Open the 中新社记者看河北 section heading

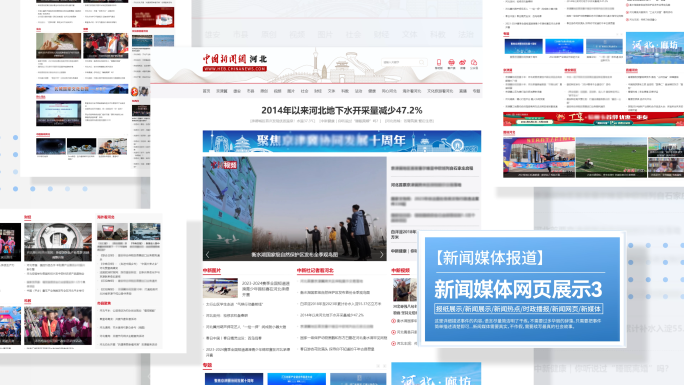[315, 270]
